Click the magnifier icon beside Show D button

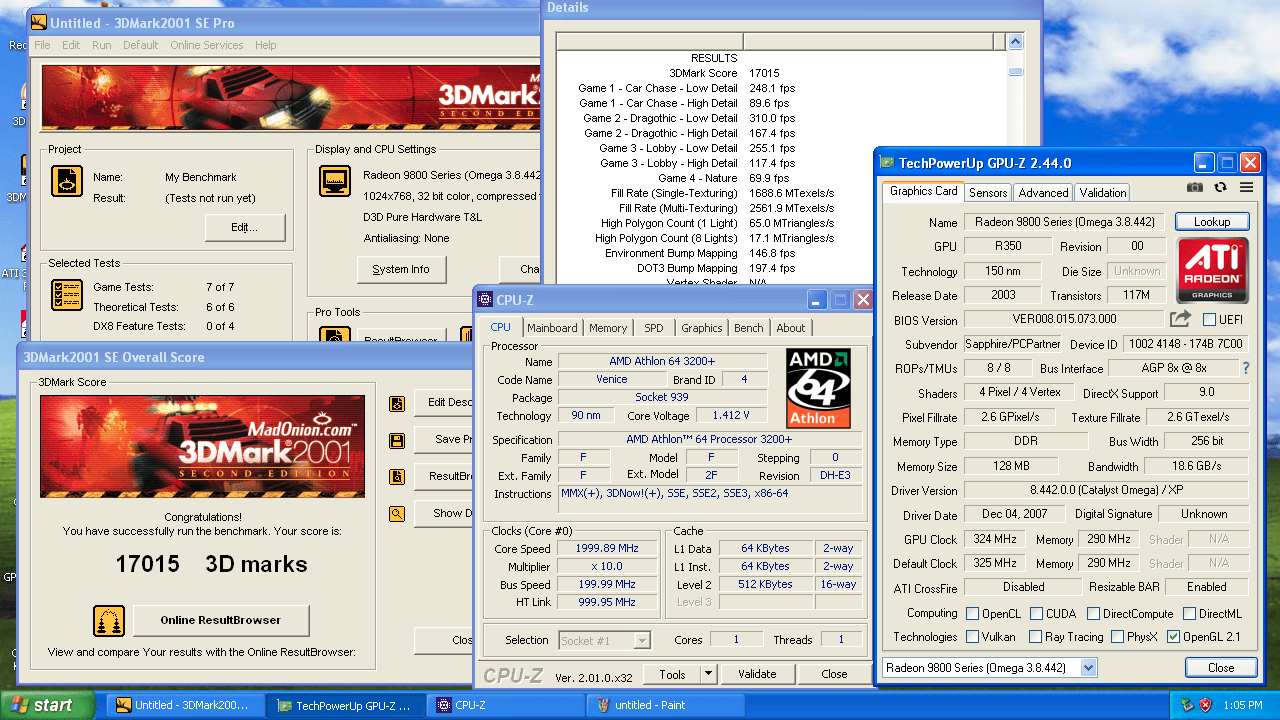[397, 514]
